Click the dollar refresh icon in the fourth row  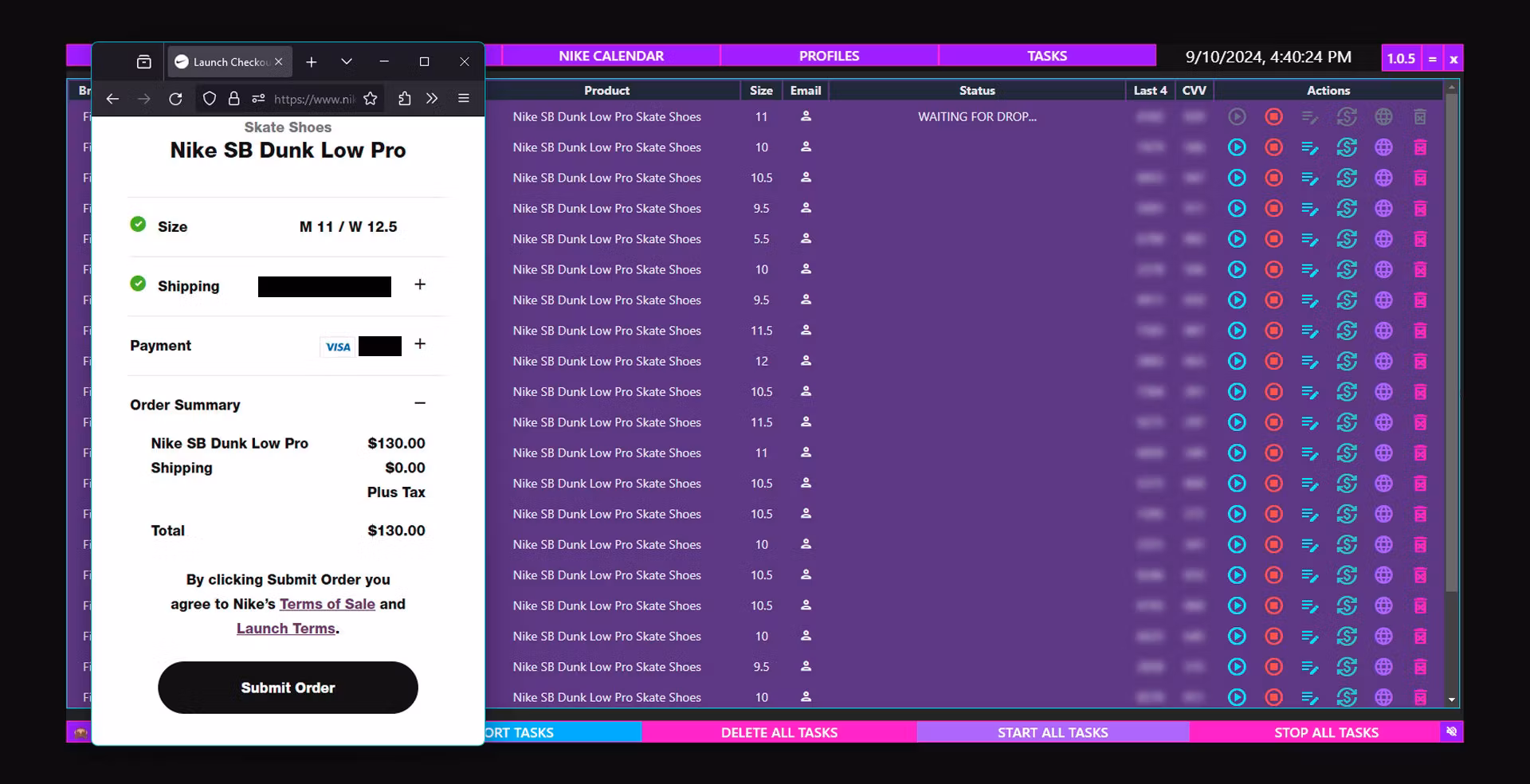[1347, 209]
